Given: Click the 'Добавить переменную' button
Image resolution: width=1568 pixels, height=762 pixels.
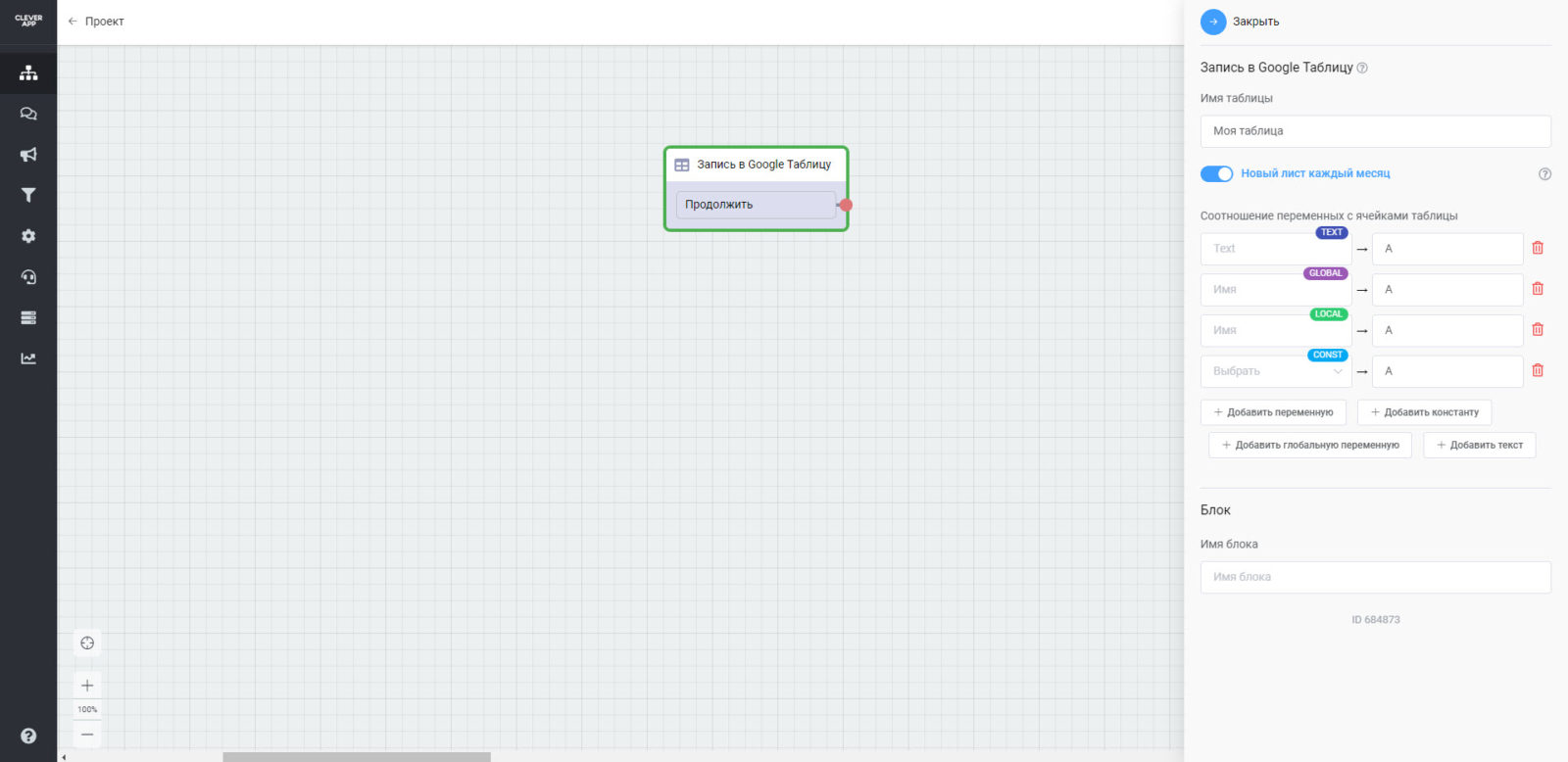Looking at the screenshot, I should [x=1273, y=412].
